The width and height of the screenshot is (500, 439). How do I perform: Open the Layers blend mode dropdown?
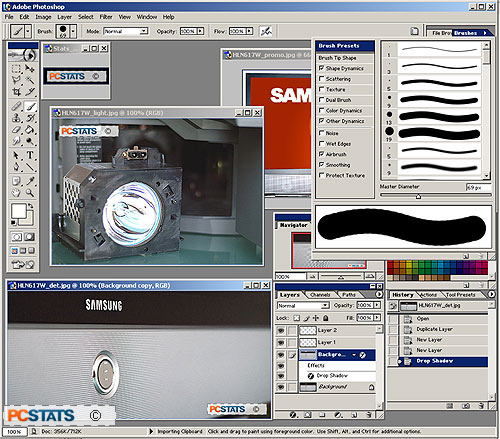tap(325, 306)
